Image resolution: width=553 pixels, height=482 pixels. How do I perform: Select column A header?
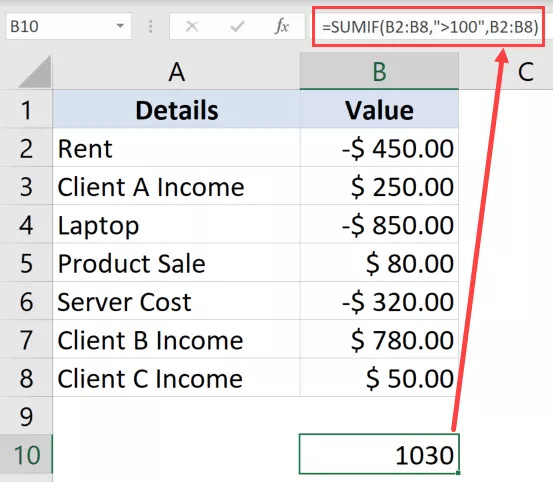click(x=176, y=72)
